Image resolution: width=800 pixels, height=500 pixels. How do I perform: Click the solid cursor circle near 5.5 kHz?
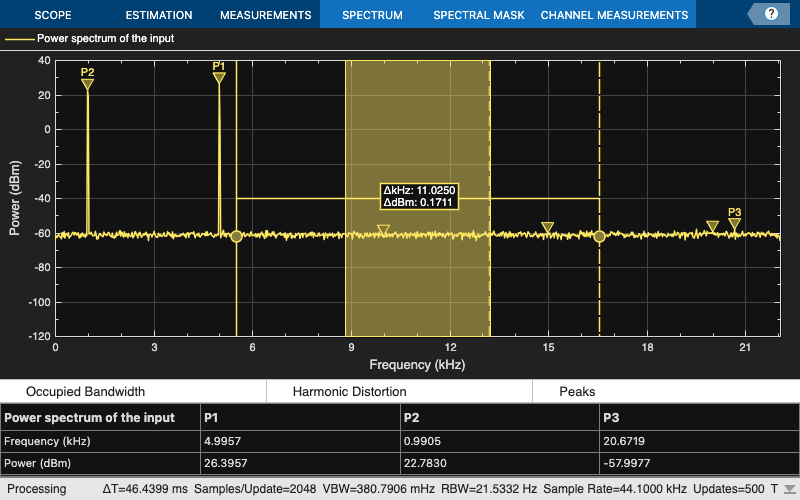pyautogui.click(x=236, y=236)
